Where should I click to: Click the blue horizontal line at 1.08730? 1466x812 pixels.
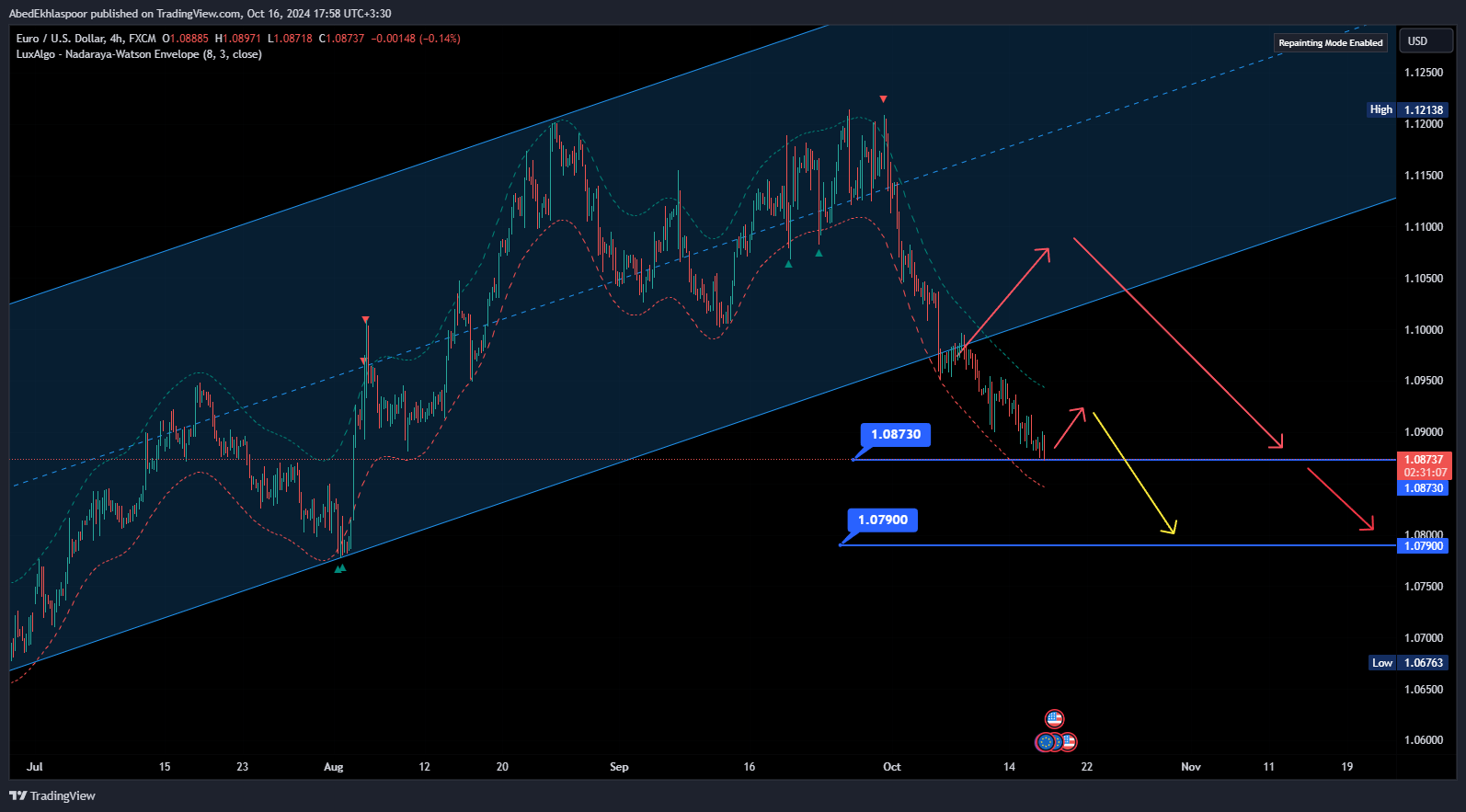pyautogui.click(x=1124, y=459)
